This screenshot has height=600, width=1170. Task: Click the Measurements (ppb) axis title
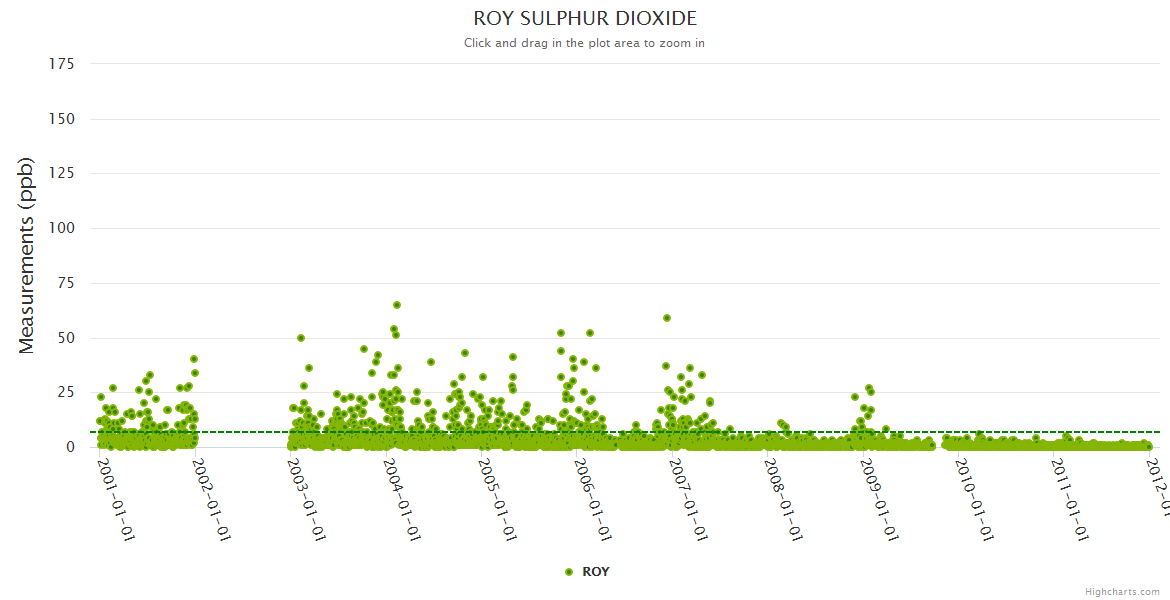click(27, 255)
